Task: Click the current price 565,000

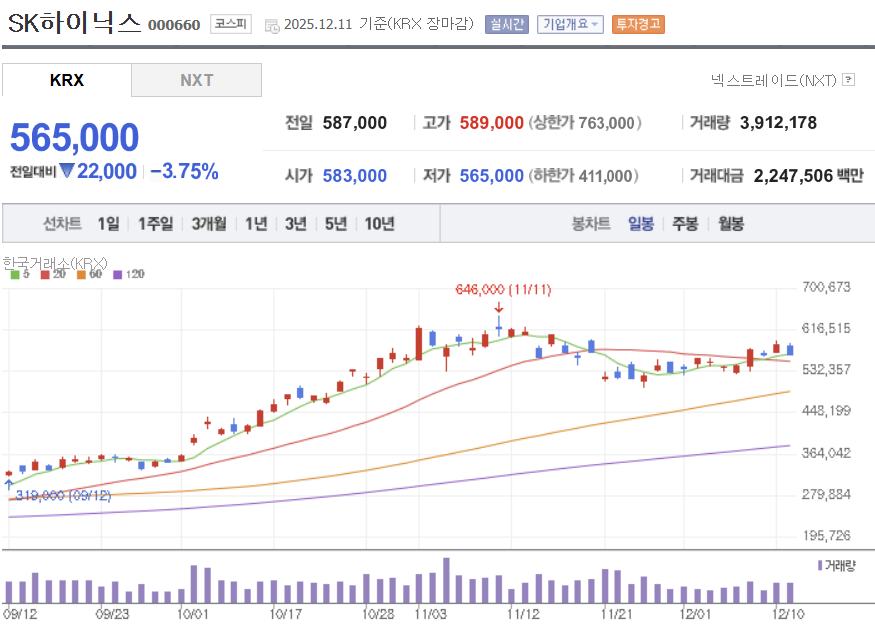Action: click(74, 137)
